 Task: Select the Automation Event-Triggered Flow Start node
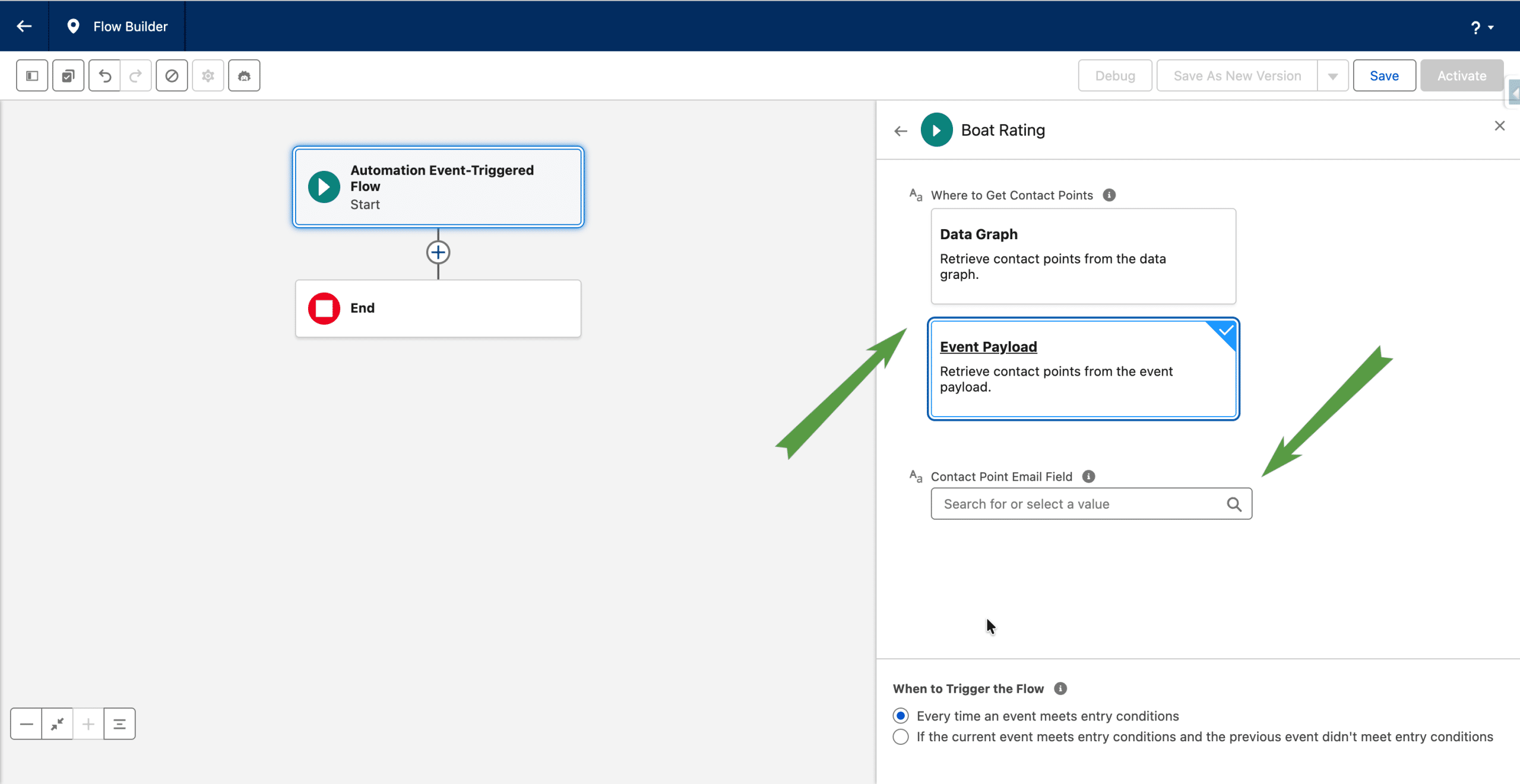coord(438,187)
